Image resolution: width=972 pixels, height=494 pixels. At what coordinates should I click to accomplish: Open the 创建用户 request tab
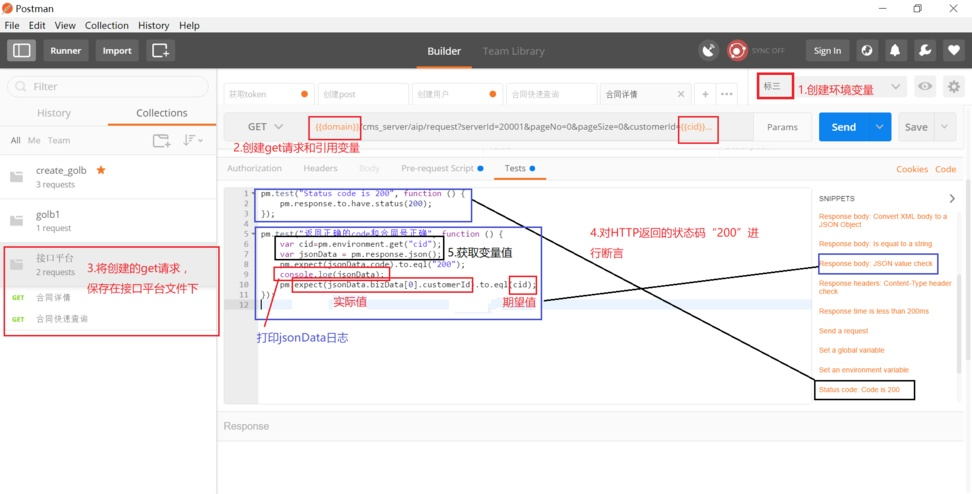pos(457,94)
